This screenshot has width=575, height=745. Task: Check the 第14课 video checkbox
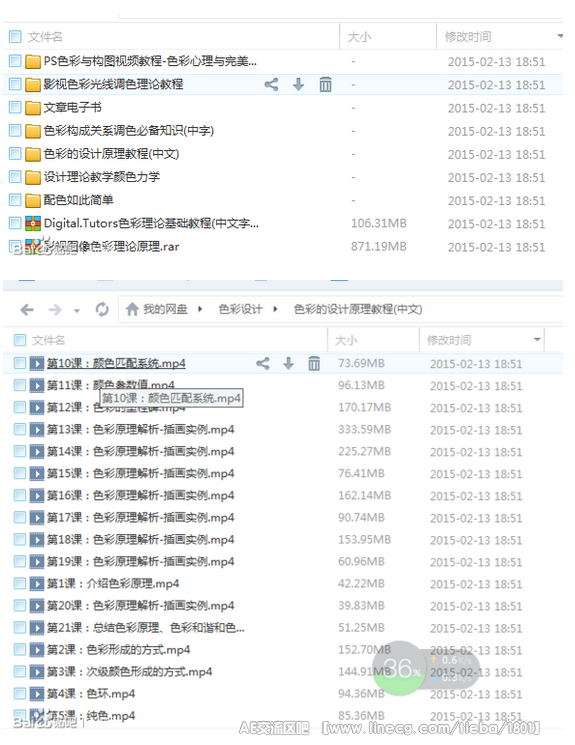tap(19, 451)
